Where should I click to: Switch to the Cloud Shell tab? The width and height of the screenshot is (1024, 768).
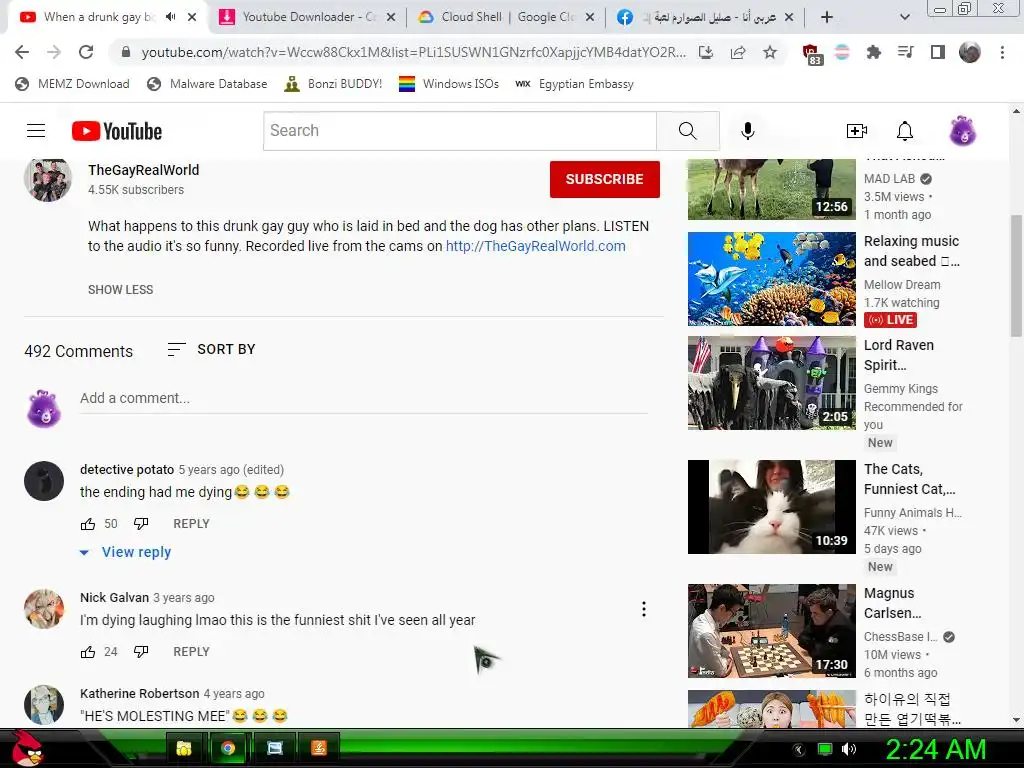coord(506,17)
